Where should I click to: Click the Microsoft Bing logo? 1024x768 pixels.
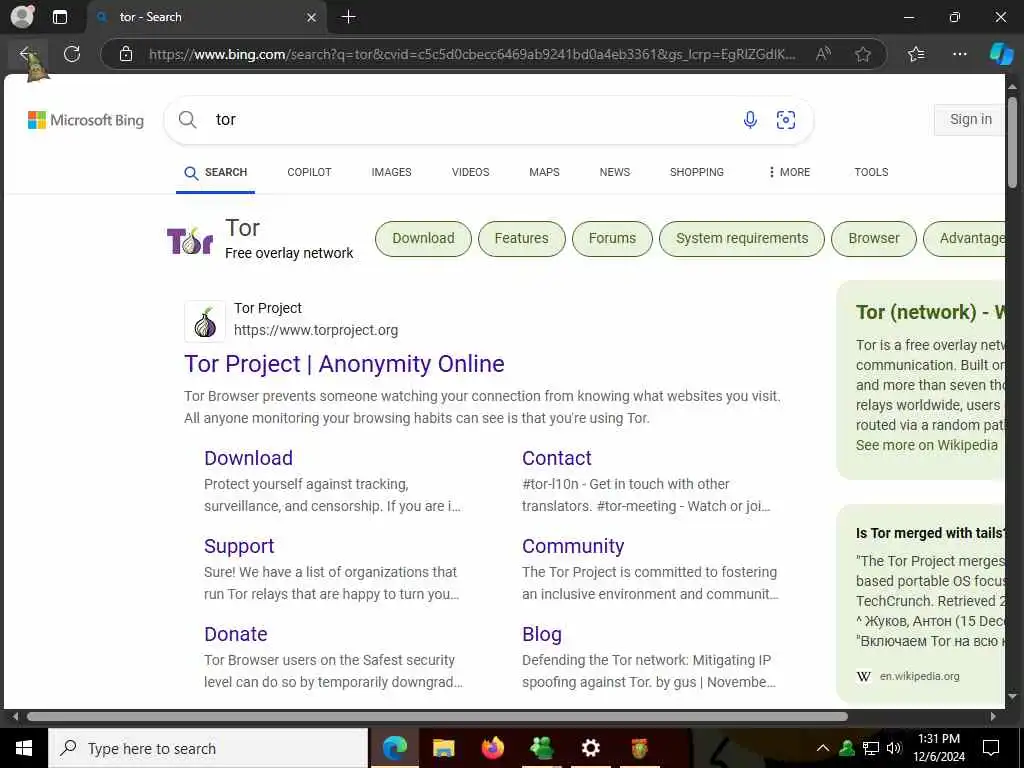click(86, 120)
